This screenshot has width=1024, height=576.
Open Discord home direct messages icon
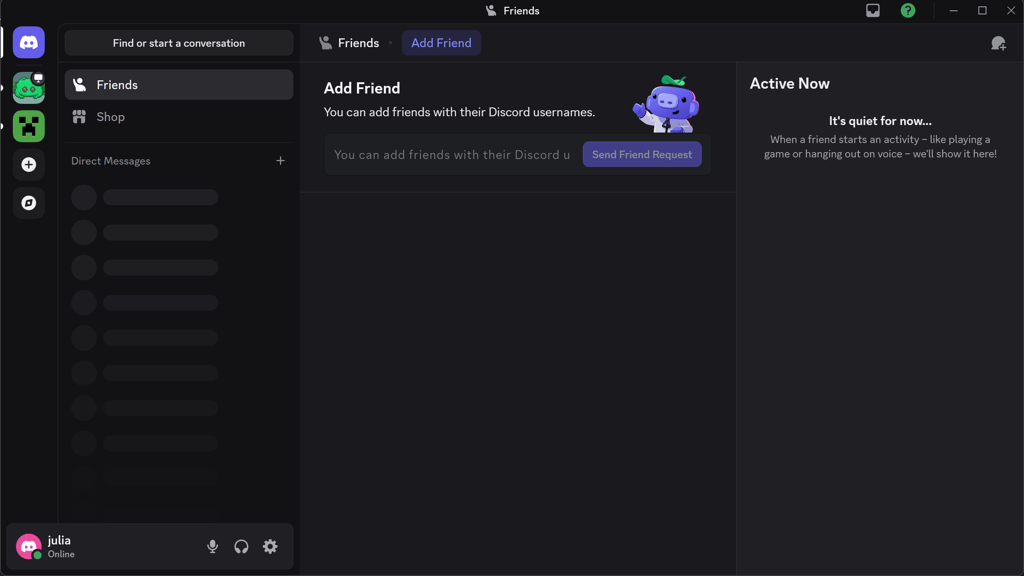pos(29,42)
